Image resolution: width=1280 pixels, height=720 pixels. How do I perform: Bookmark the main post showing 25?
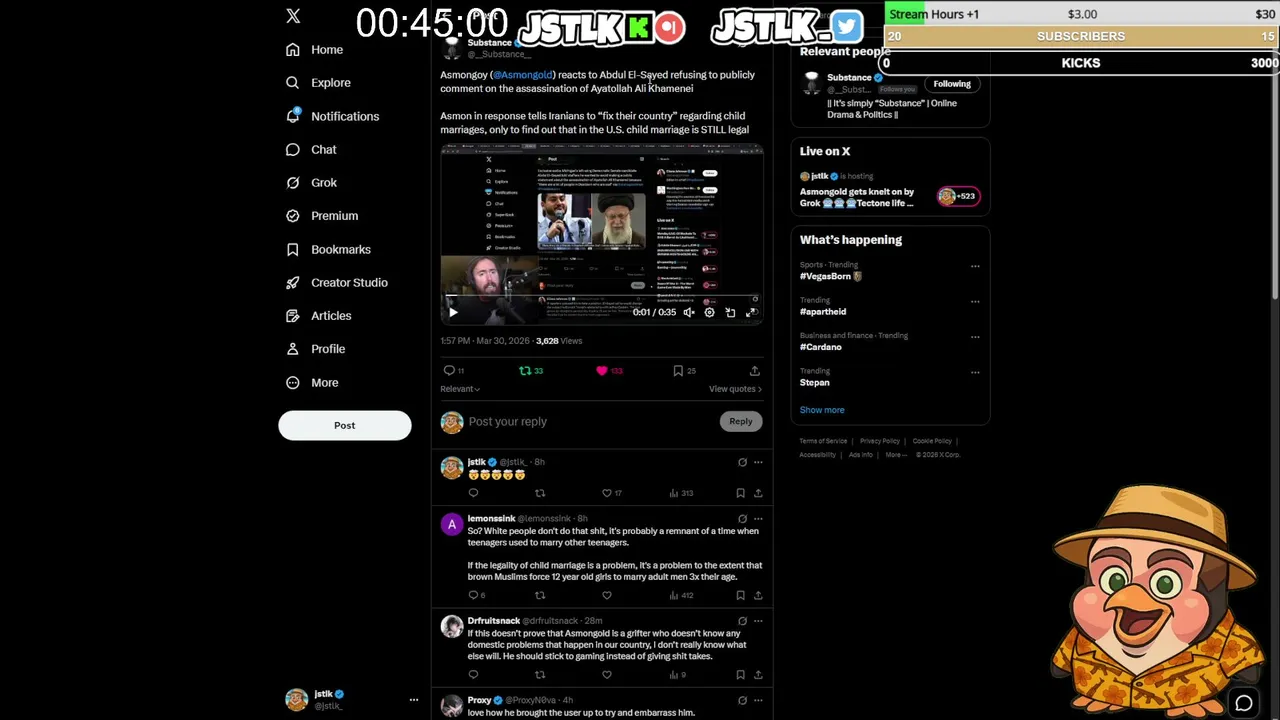click(684, 371)
